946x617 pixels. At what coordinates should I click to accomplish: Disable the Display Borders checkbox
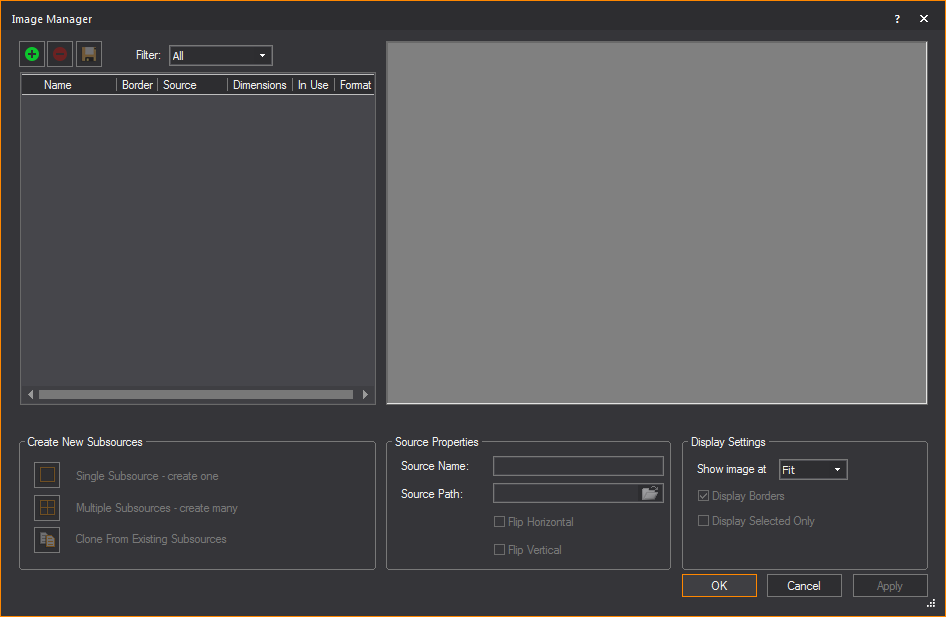click(x=703, y=496)
